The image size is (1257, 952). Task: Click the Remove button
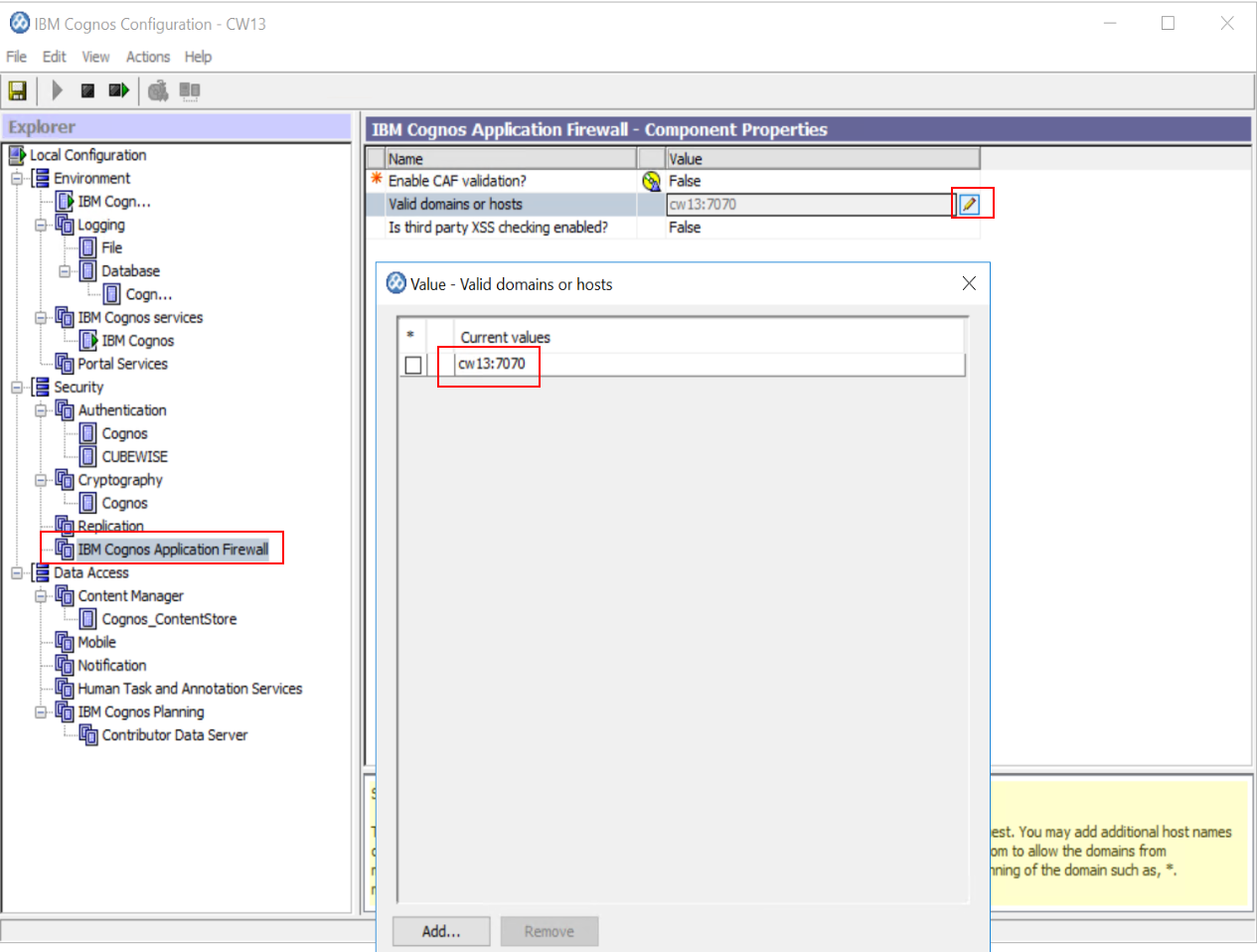[x=550, y=931]
